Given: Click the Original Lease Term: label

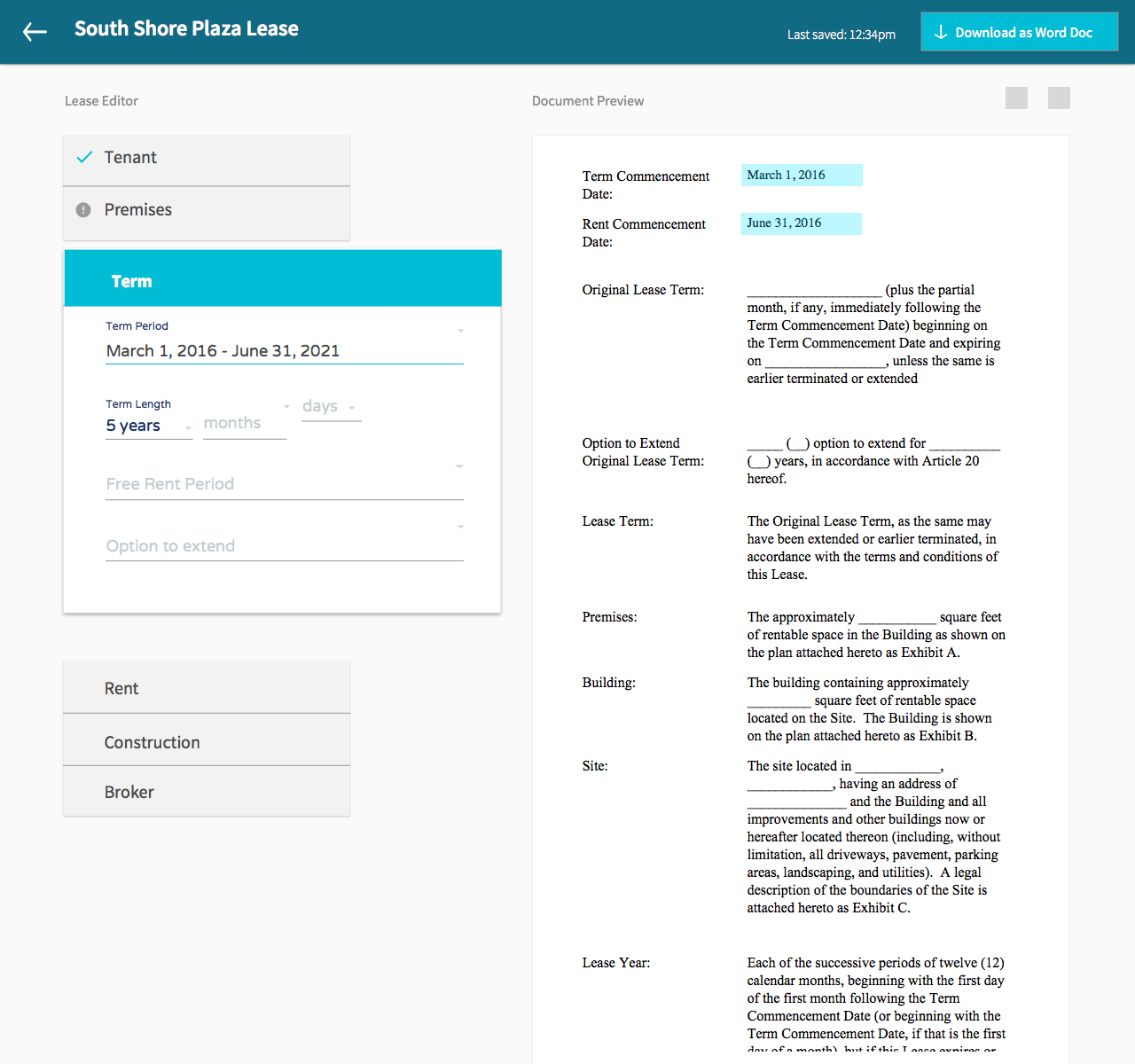Looking at the screenshot, I should 643,290.
